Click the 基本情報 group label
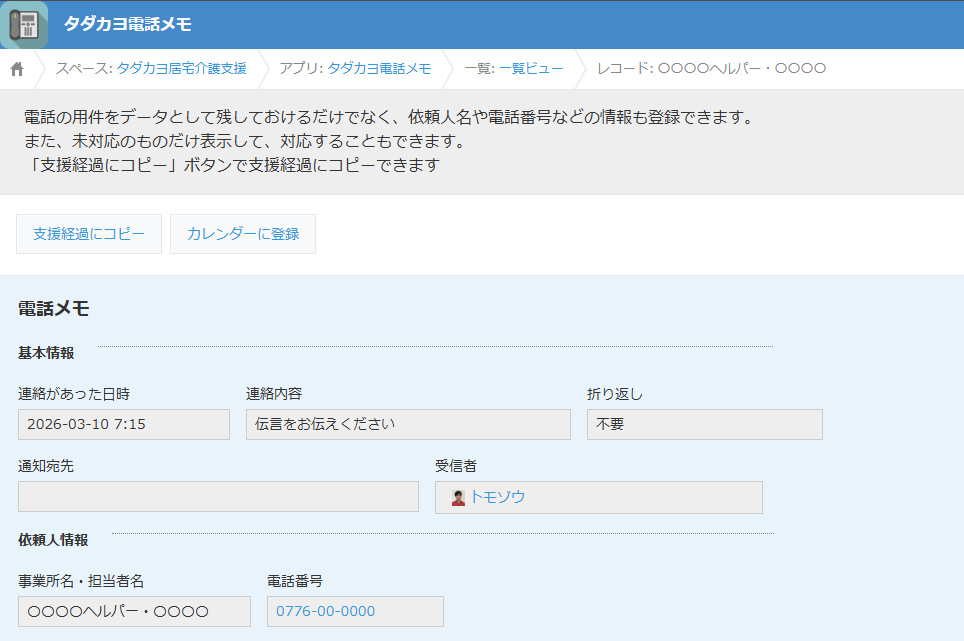Viewport: 964px width, 641px height. click(46, 352)
